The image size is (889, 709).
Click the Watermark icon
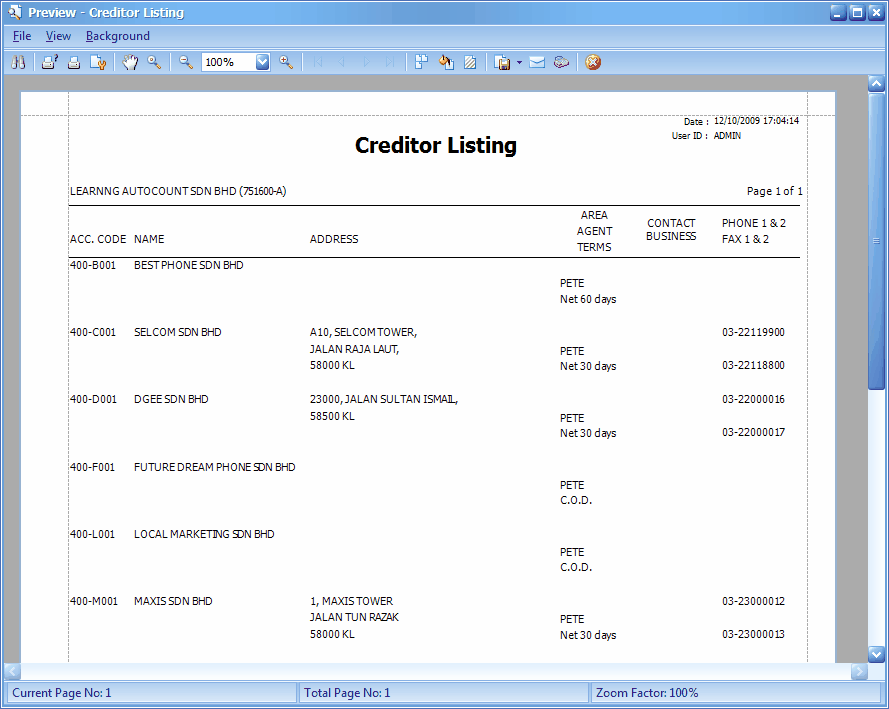point(470,62)
